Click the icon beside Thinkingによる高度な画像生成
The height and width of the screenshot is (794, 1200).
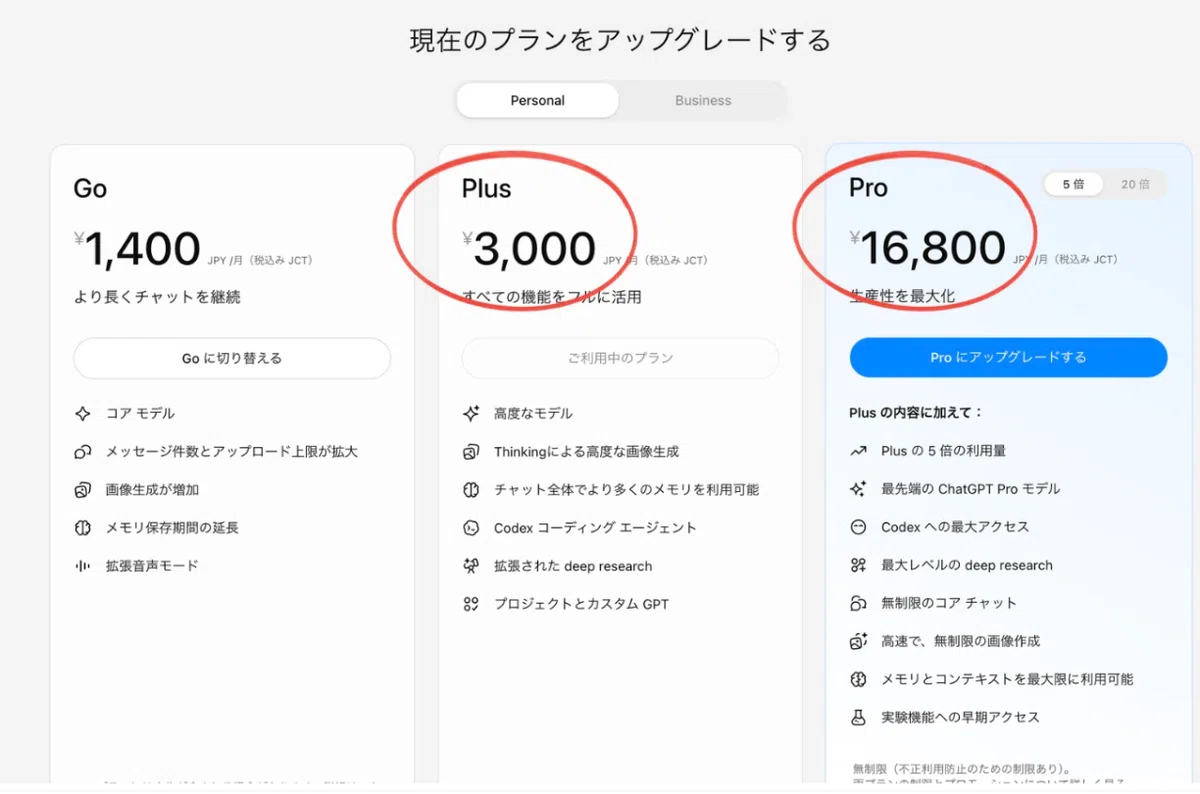tap(471, 452)
